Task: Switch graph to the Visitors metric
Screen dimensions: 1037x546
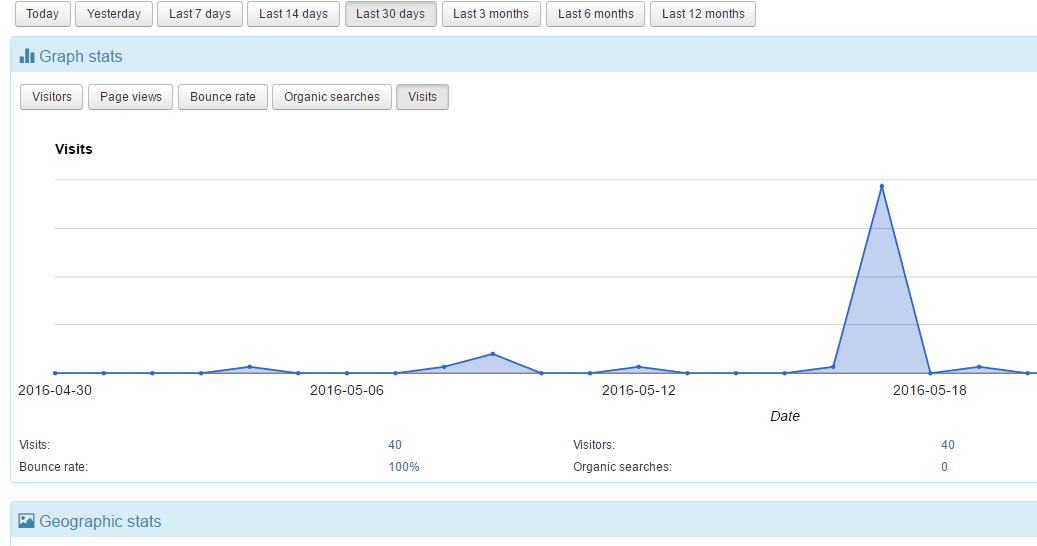Action: (x=52, y=97)
